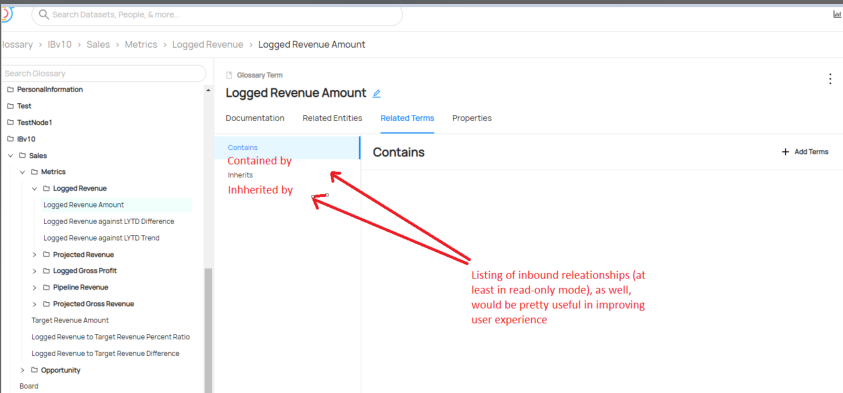This screenshot has width=843, height=393.
Task: Expand the Projected Revenue node
Action: (x=34, y=254)
